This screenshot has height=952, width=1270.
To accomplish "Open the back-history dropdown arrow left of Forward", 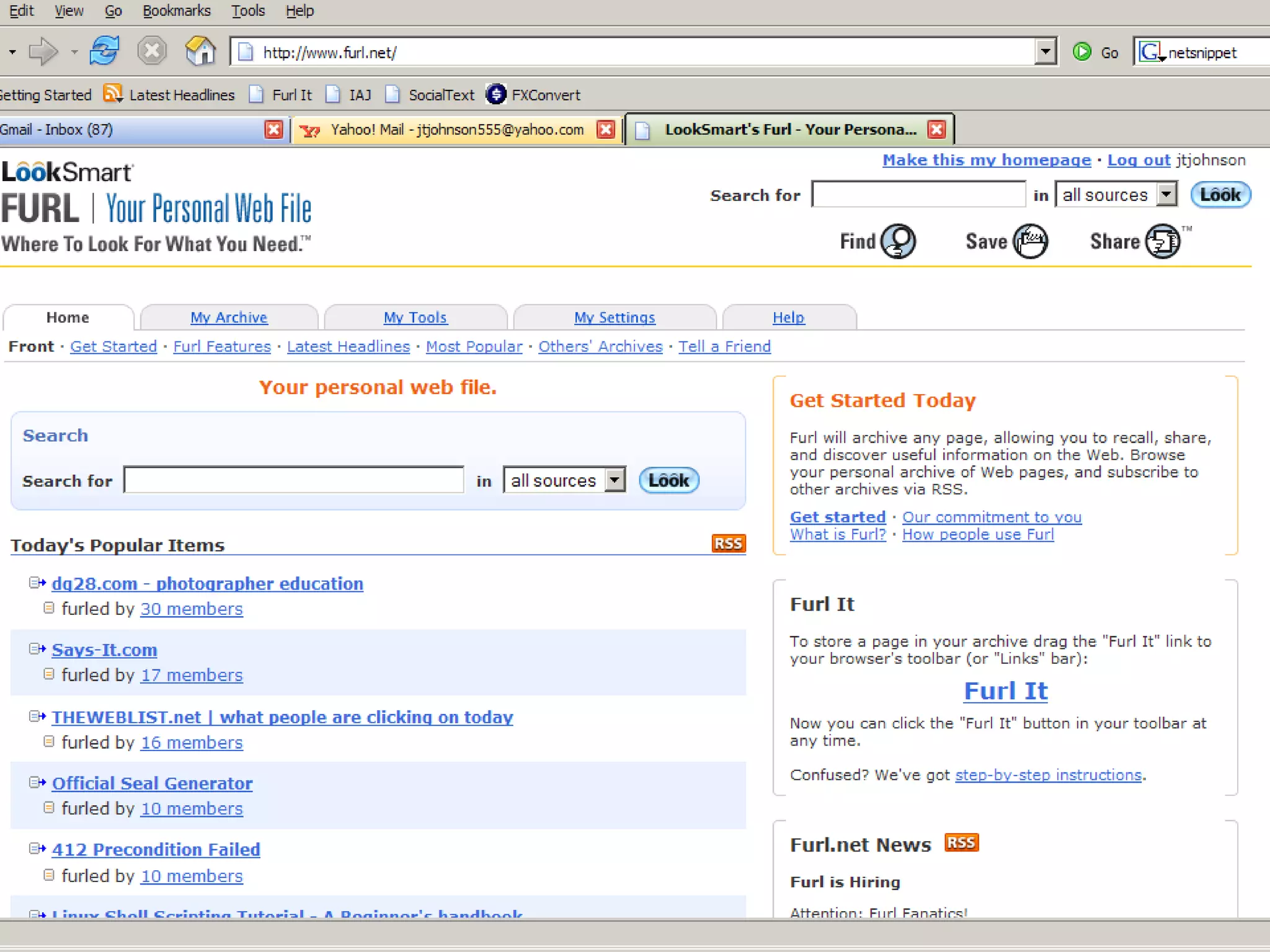I will coord(12,52).
